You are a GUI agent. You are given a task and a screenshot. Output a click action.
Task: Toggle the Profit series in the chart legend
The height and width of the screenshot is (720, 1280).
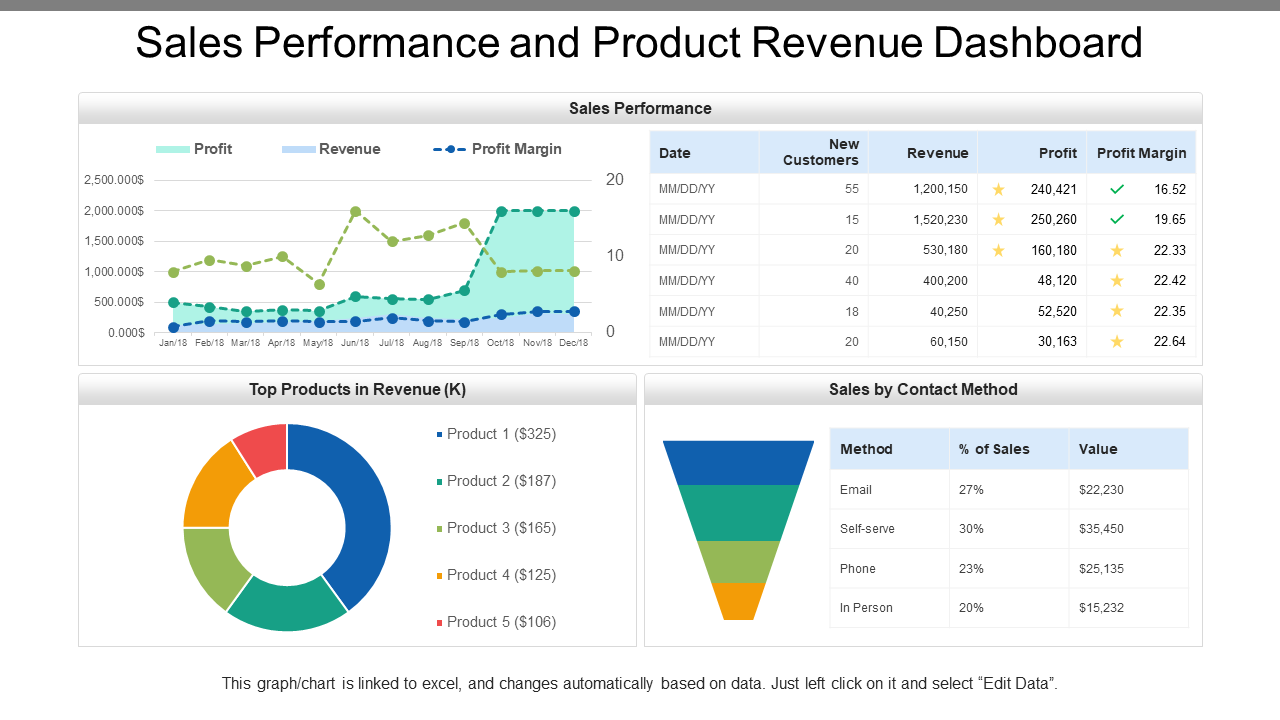[194, 148]
